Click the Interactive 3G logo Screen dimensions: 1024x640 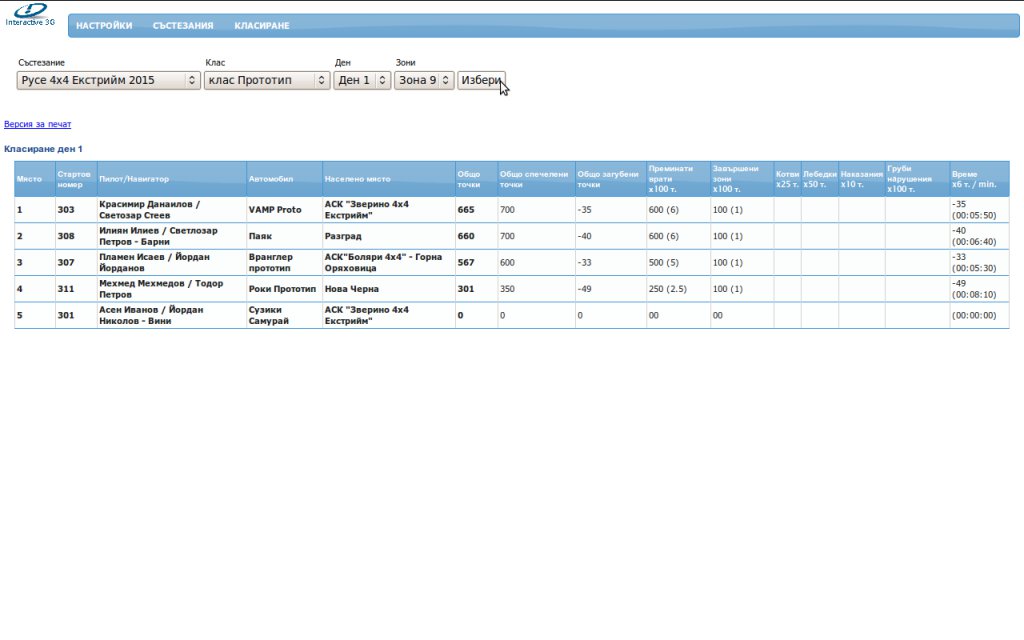pyautogui.click(x=30, y=14)
